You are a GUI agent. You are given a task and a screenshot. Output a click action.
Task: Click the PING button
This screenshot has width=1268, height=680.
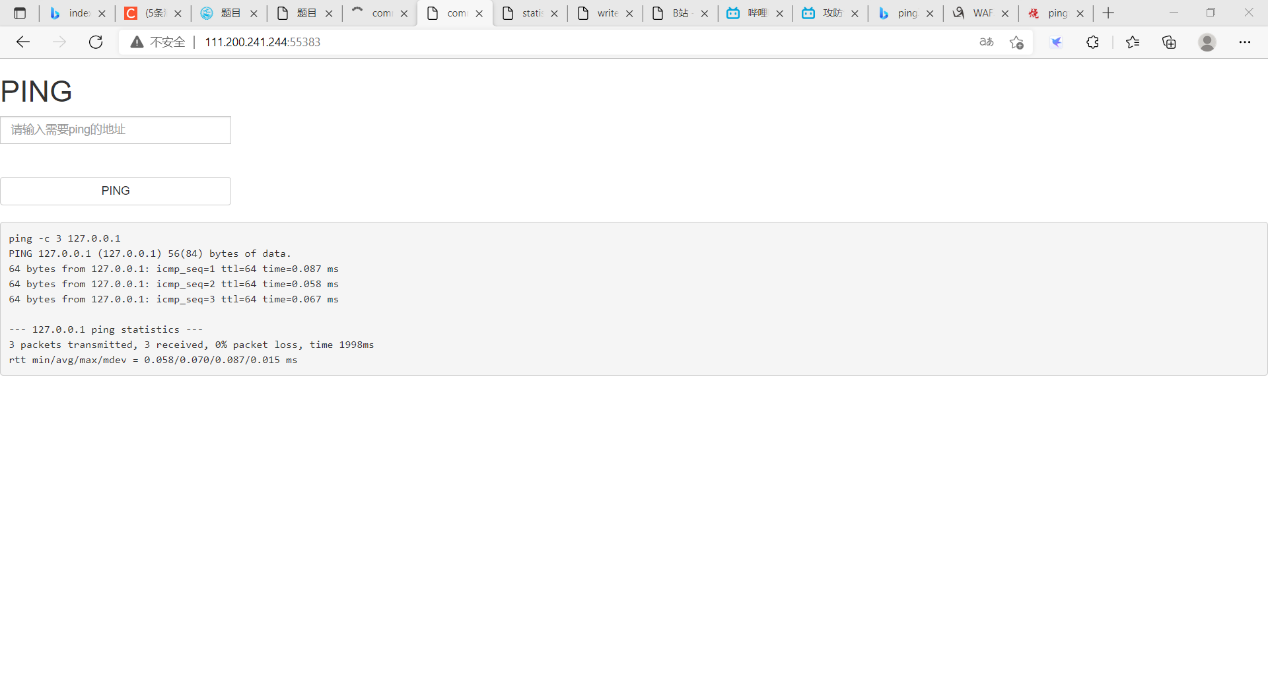tap(115, 190)
